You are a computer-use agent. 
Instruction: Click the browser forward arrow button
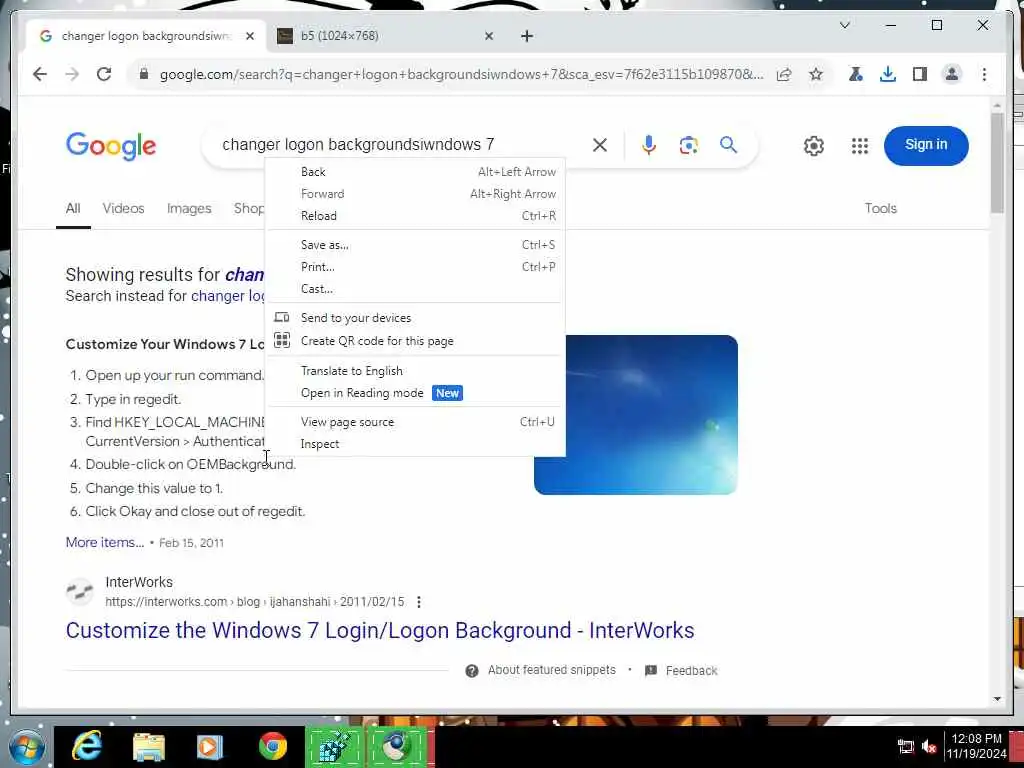72,74
